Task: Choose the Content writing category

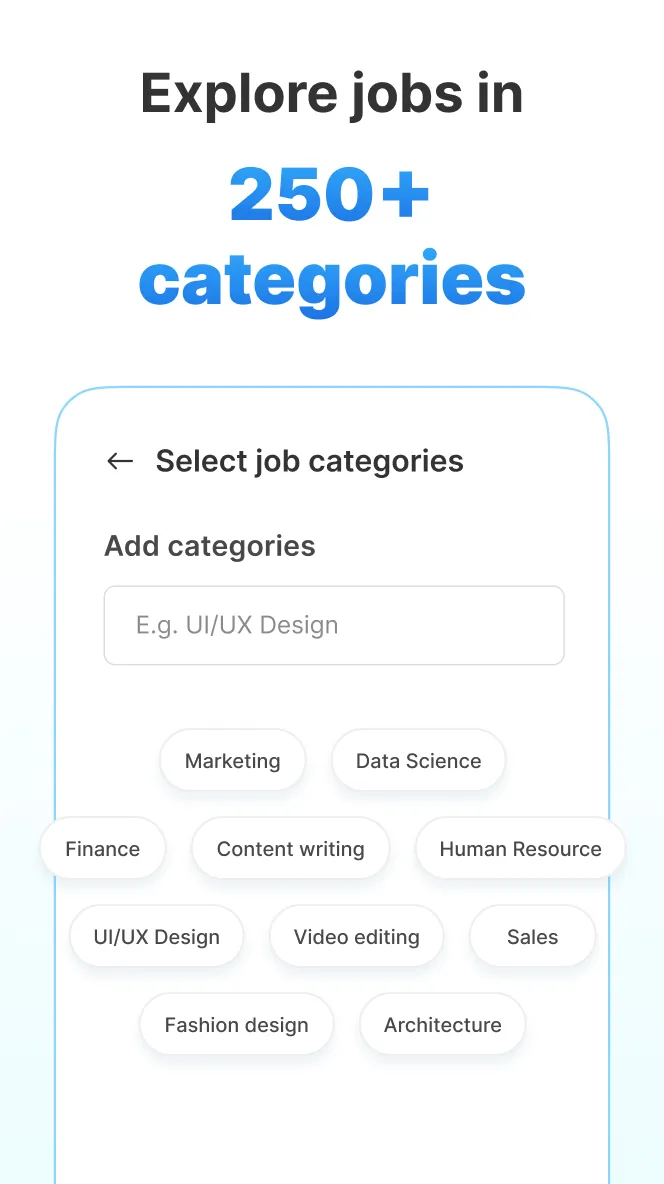Action: tap(291, 848)
